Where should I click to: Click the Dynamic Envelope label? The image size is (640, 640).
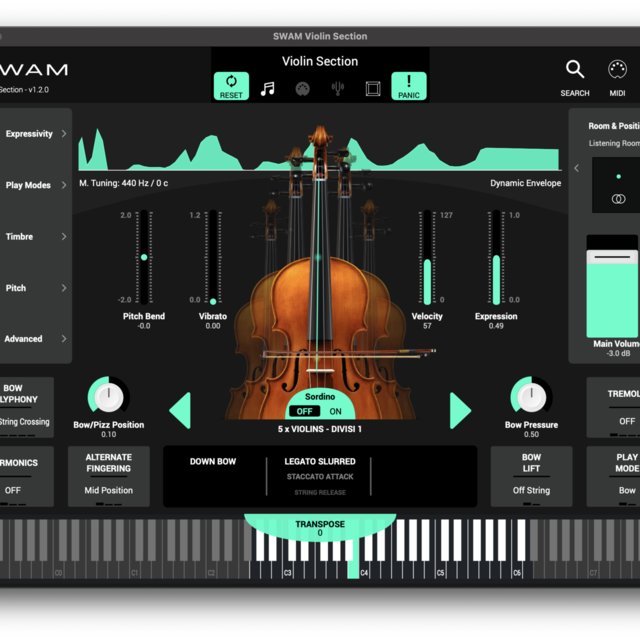525,183
